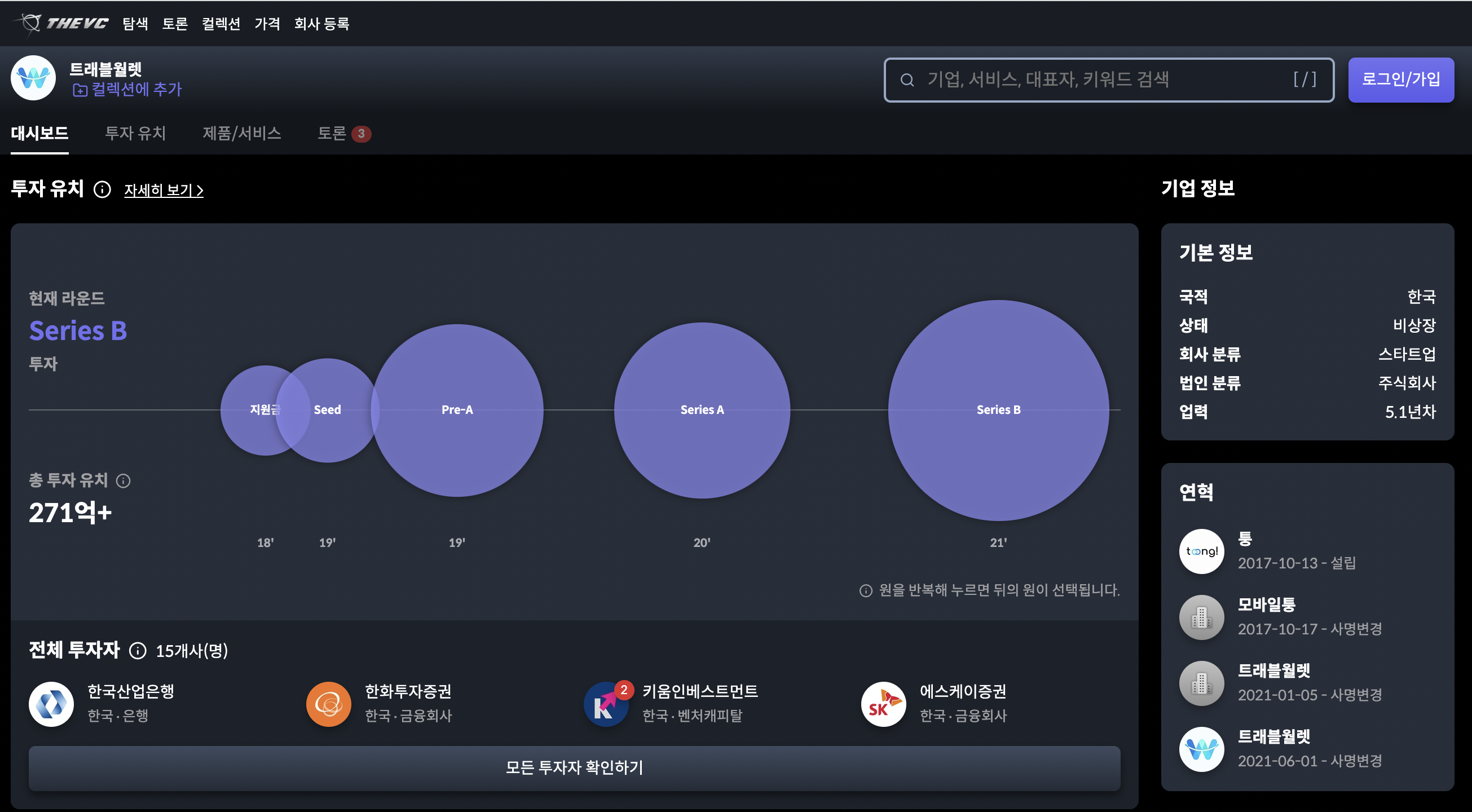Click 모바일통 building placeholder icon
The image size is (1472, 812).
(1202, 617)
